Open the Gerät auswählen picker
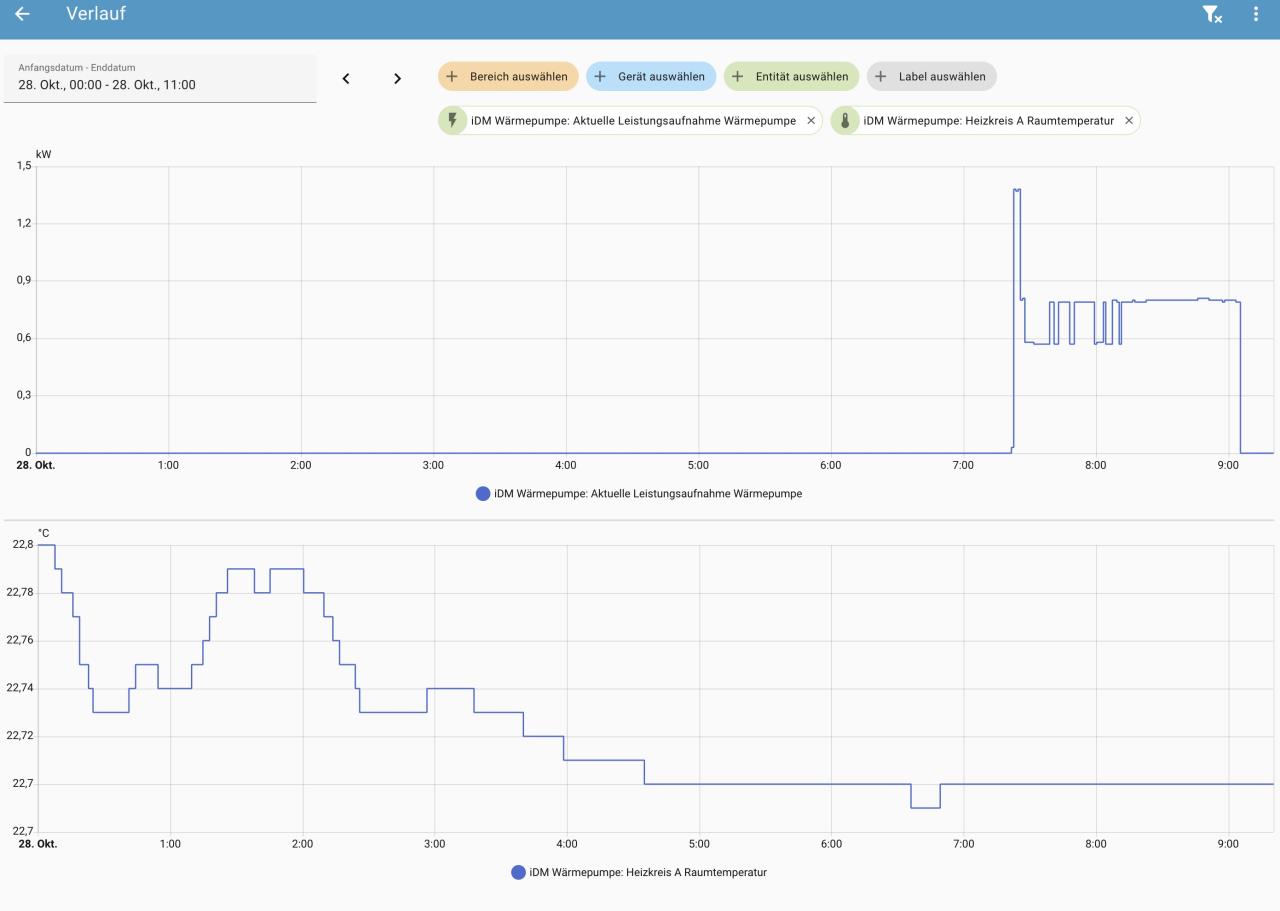Viewport: 1280px width, 911px height. coord(651,77)
